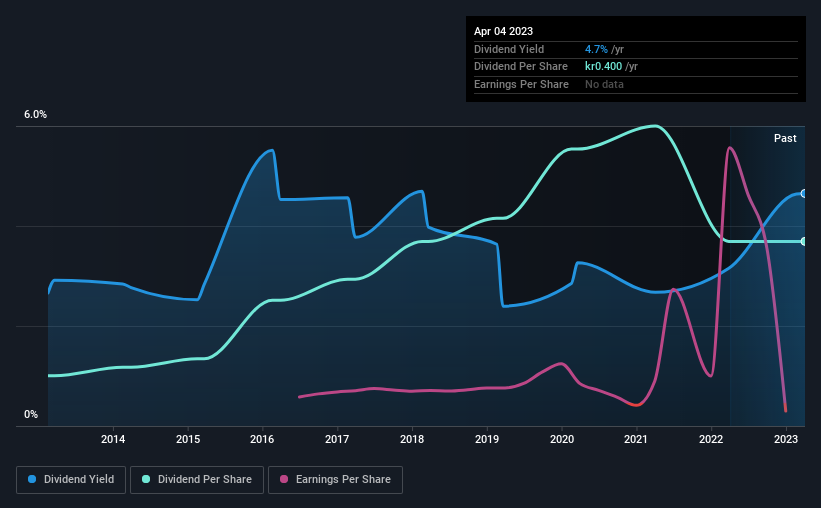Click the teal endpoint marker of the Dividend Per Share line

(x=804, y=241)
